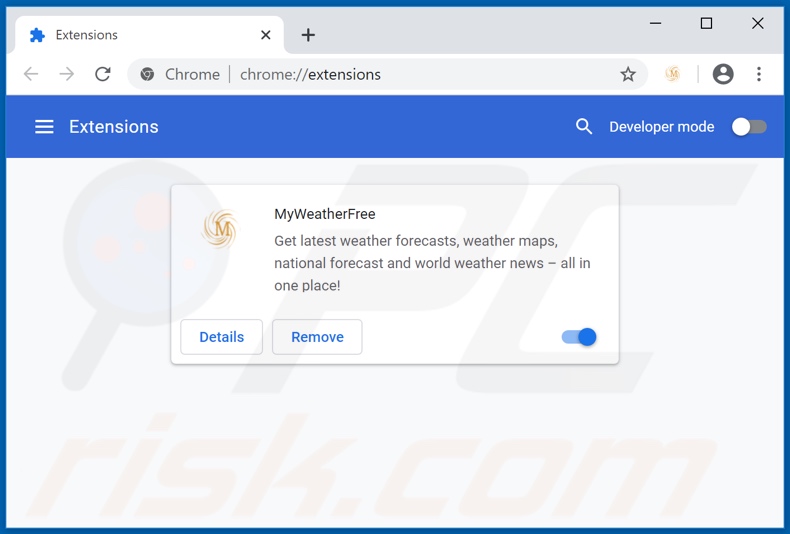Open a new tab with the plus button
Image resolution: width=790 pixels, height=534 pixels.
308,35
